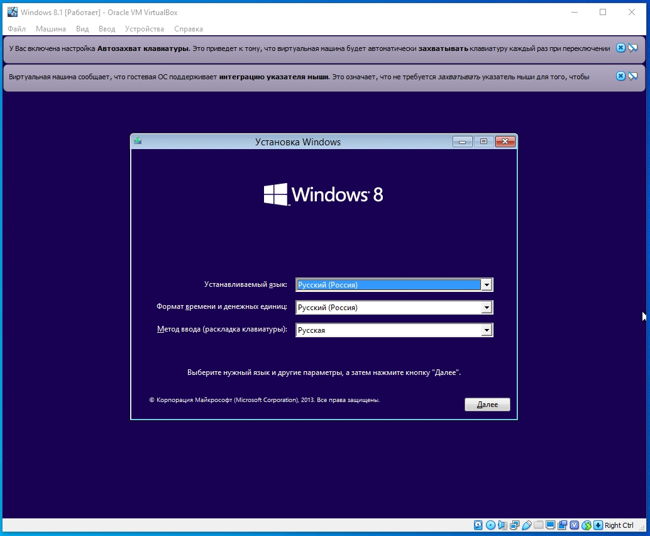The width and height of the screenshot is (650, 536).
Task: Click the "Русская" input method field
Action: pos(394,330)
